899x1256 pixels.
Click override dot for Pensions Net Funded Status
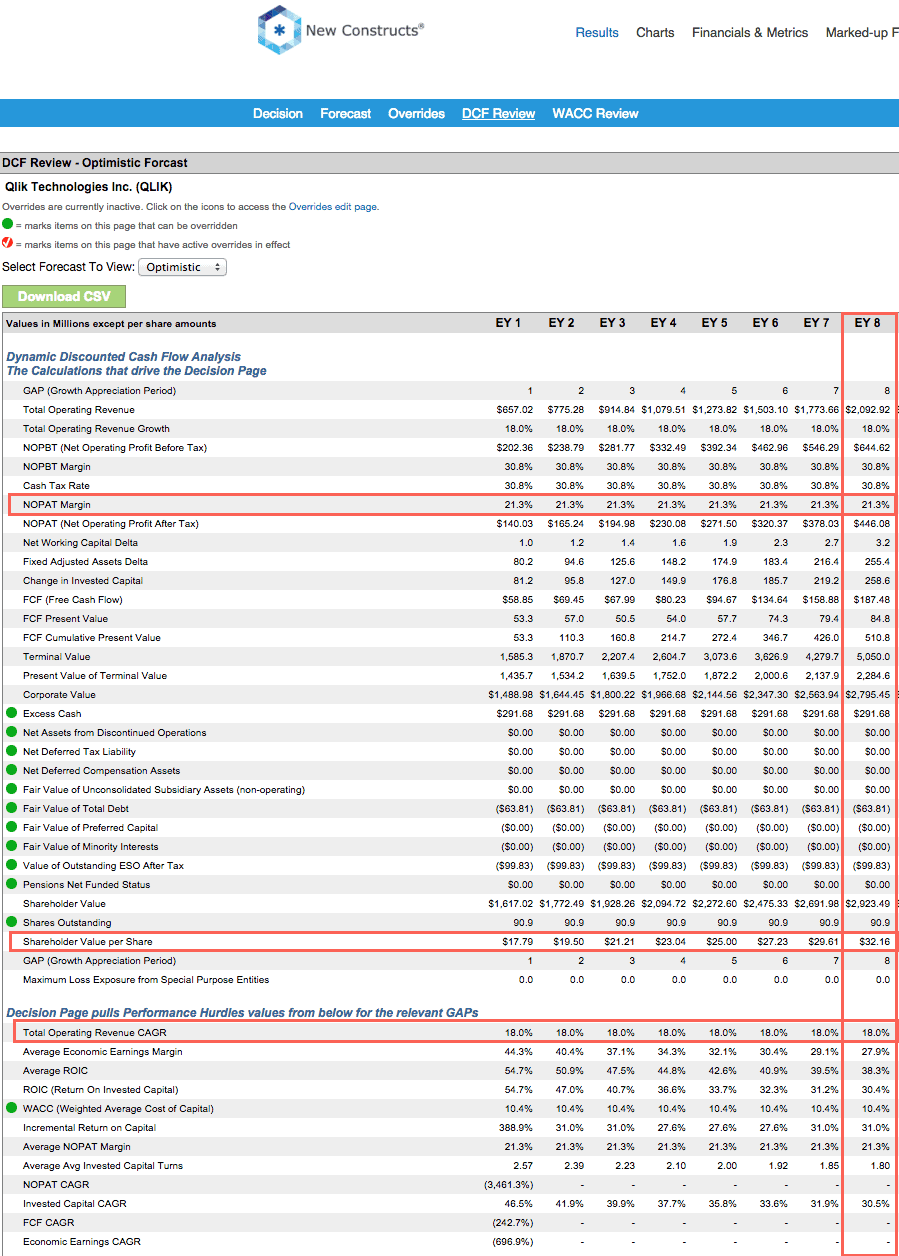(x=12, y=884)
